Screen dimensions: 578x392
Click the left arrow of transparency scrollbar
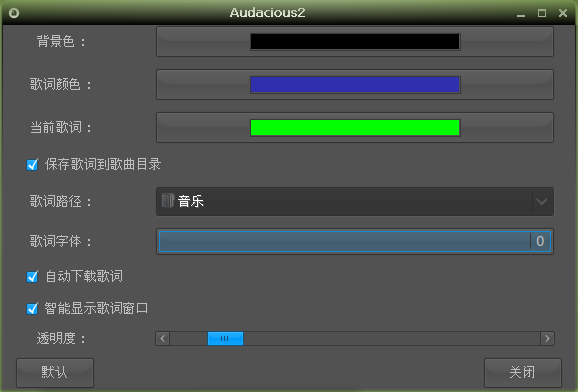(x=163, y=338)
